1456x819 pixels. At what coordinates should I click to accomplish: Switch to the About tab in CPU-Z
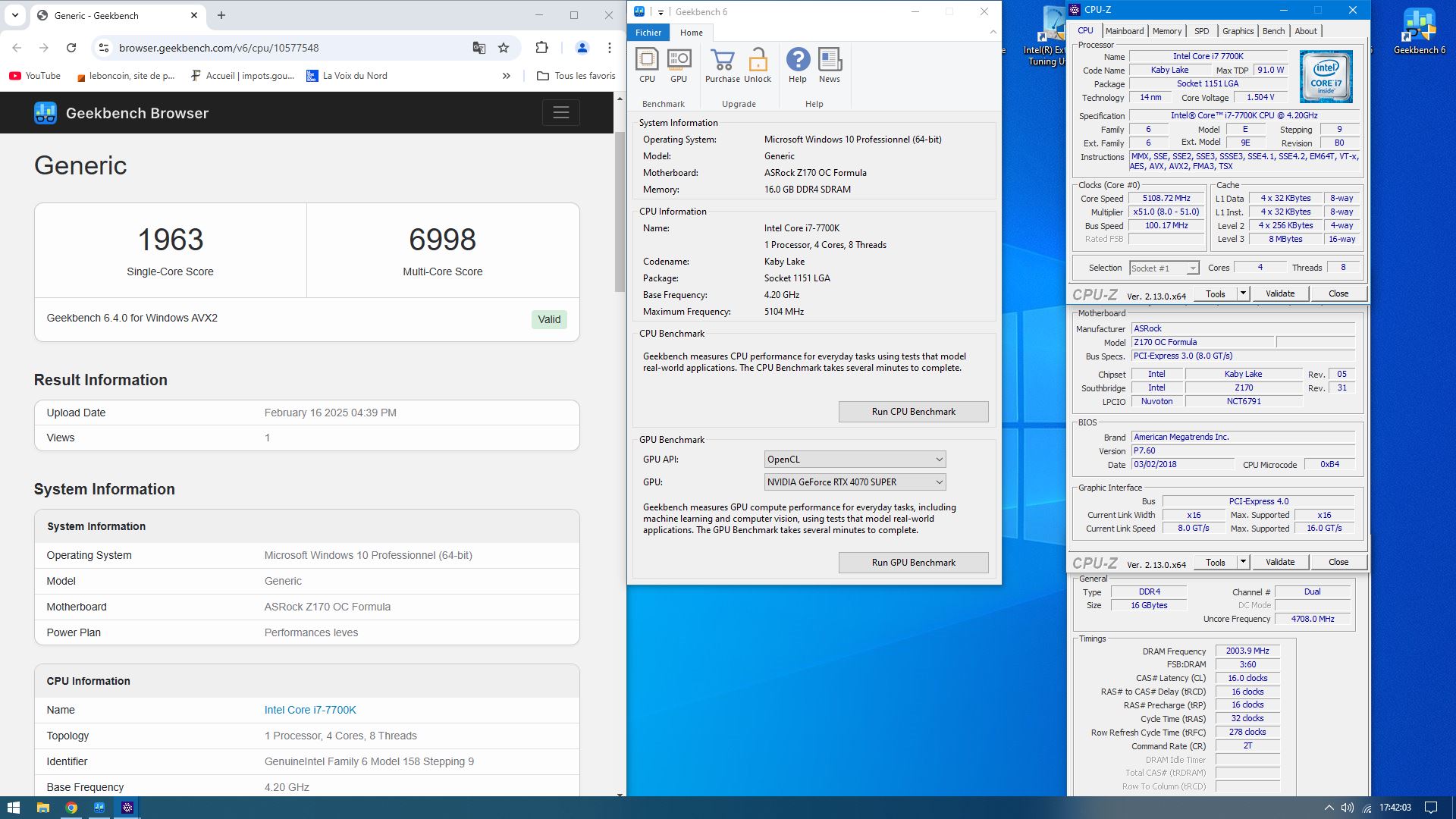(x=1306, y=31)
